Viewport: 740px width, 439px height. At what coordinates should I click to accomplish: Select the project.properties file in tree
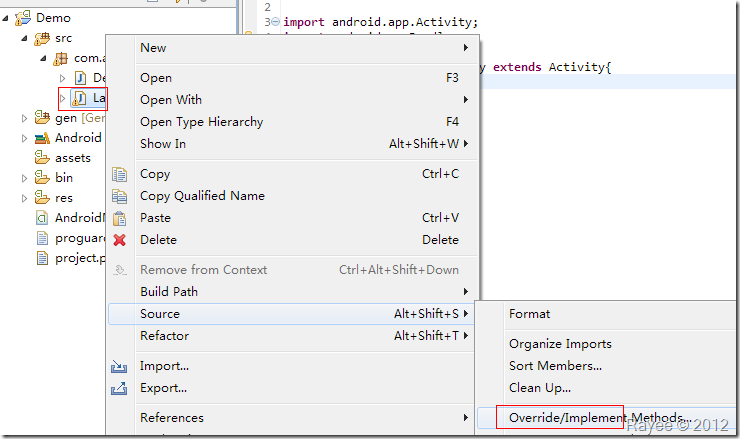click(78, 258)
